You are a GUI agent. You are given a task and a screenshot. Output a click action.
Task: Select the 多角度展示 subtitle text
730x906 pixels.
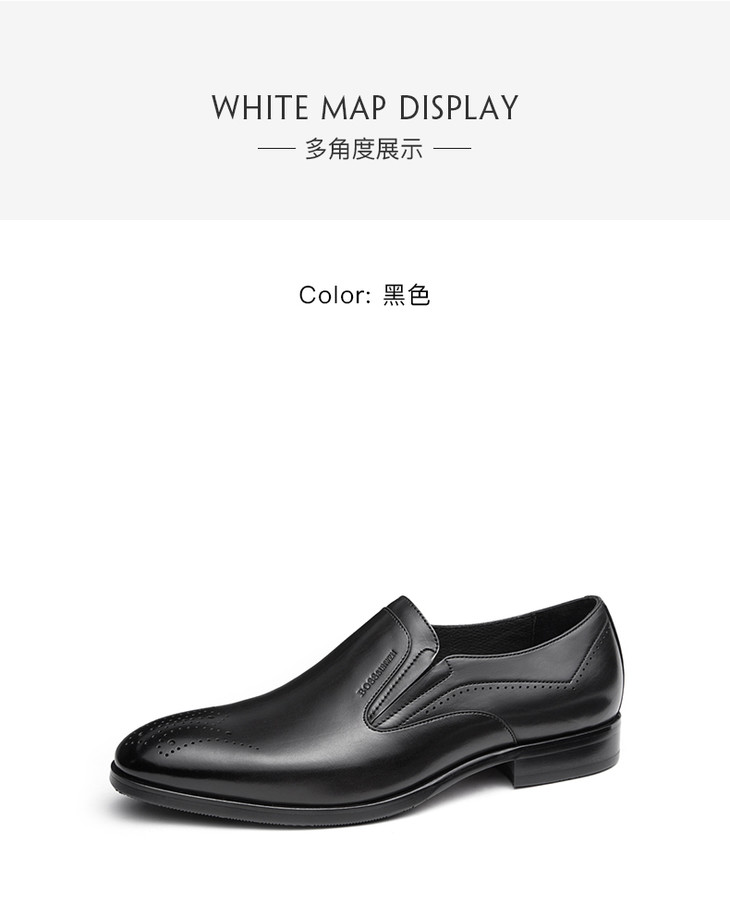point(364,149)
